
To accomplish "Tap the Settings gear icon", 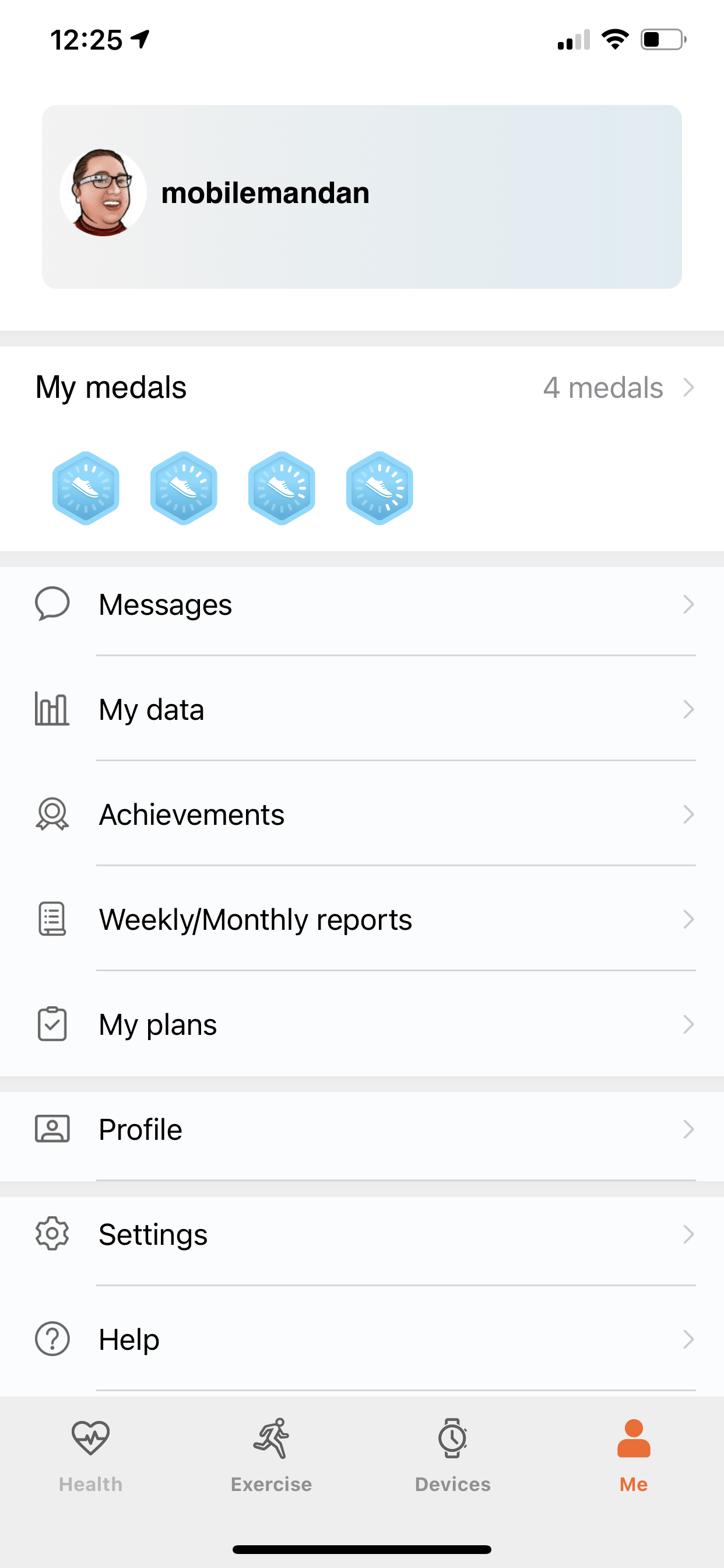I will [52, 1234].
